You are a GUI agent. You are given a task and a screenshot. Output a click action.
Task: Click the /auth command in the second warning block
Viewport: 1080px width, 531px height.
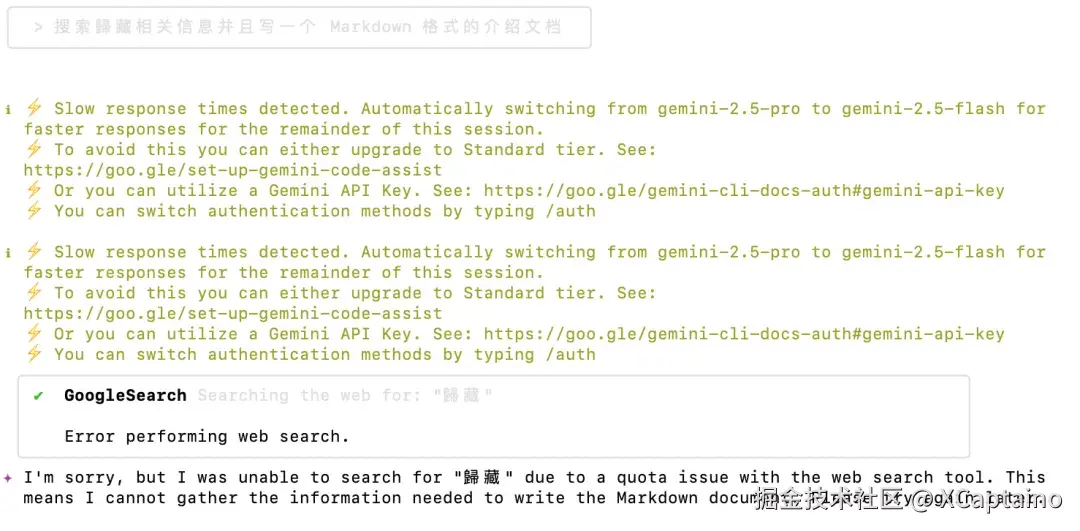click(570, 354)
